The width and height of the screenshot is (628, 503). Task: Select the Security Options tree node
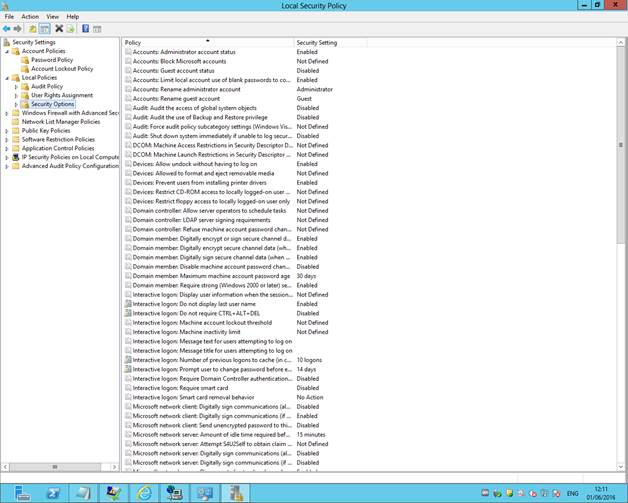(52, 104)
